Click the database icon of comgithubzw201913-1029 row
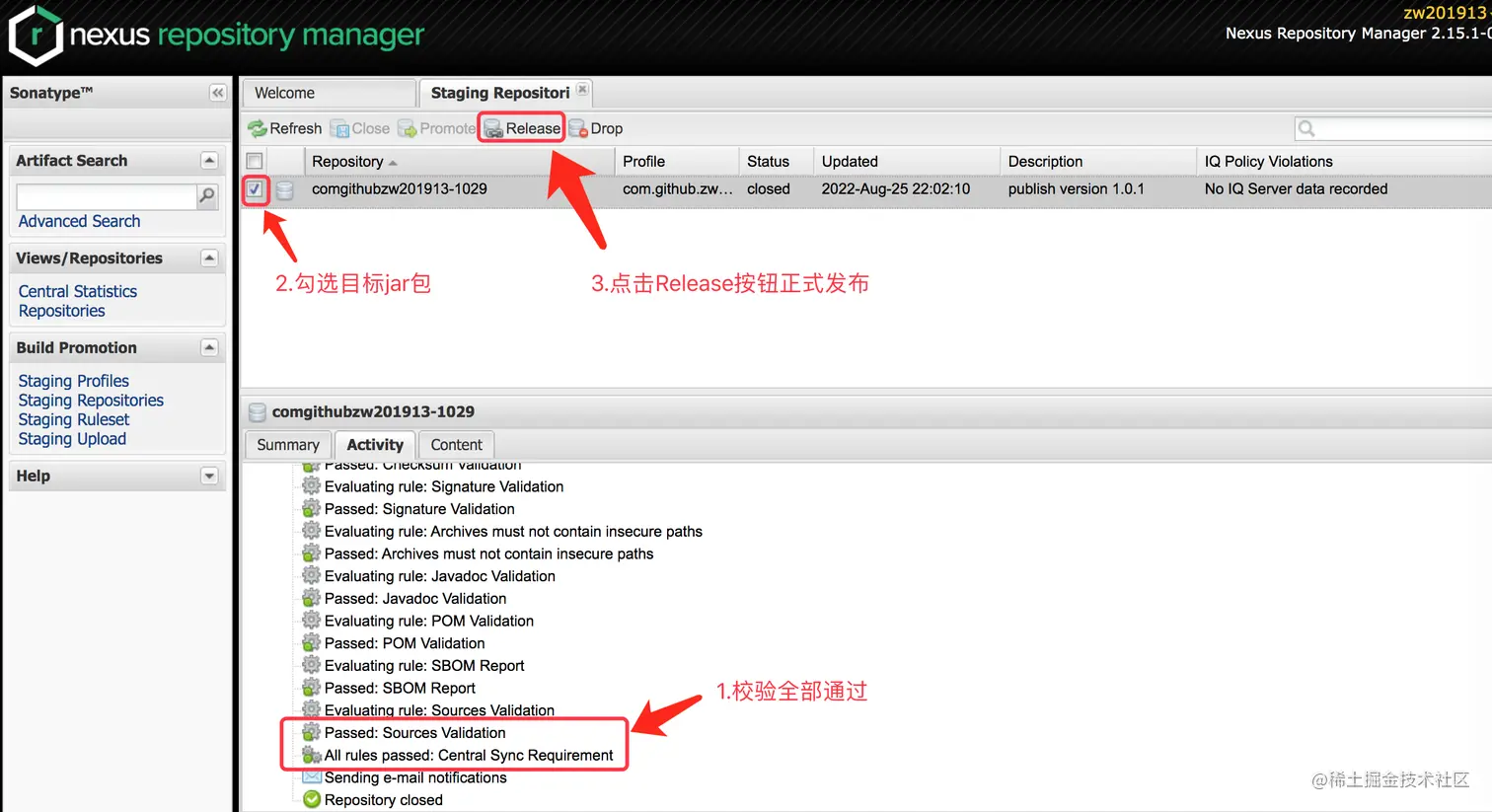Image resolution: width=1492 pixels, height=812 pixels. (284, 189)
